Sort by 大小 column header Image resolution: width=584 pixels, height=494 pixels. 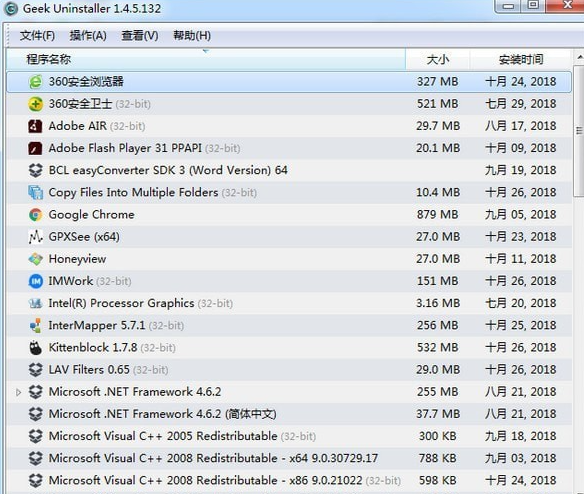coord(438,59)
